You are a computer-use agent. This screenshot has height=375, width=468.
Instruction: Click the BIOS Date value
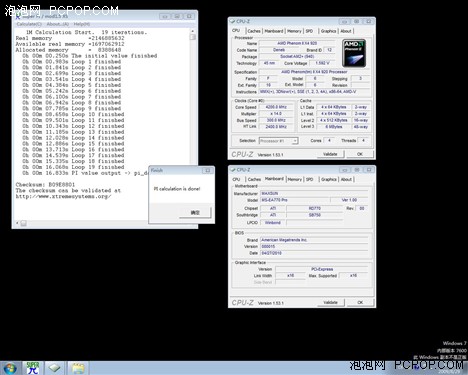(x=314, y=253)
